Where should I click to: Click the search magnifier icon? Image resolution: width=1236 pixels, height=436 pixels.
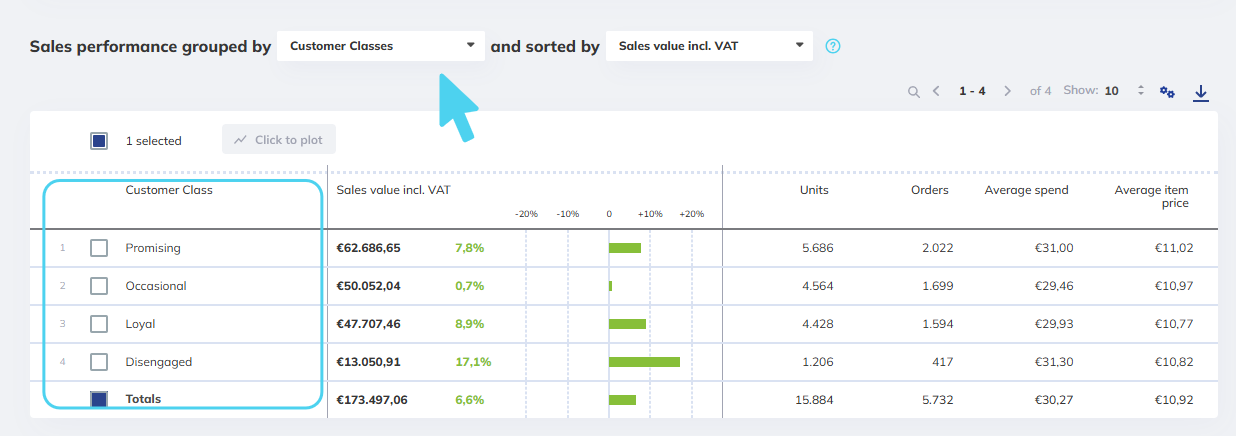coord(913,91)
